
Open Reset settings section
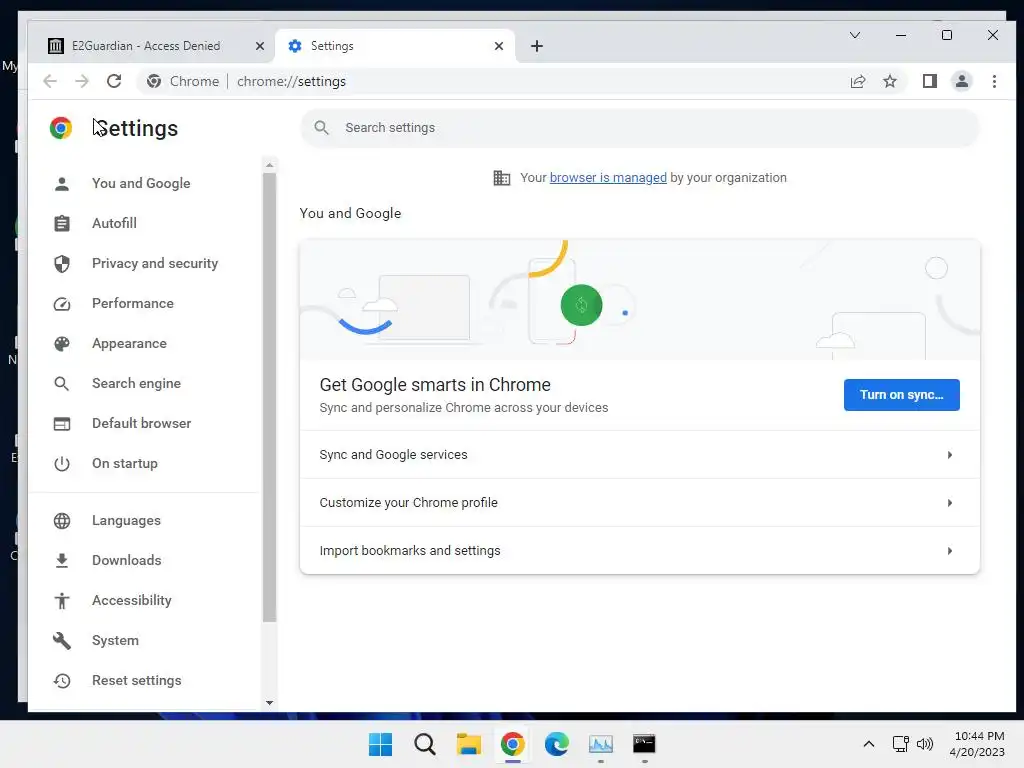tap(136, 680)
